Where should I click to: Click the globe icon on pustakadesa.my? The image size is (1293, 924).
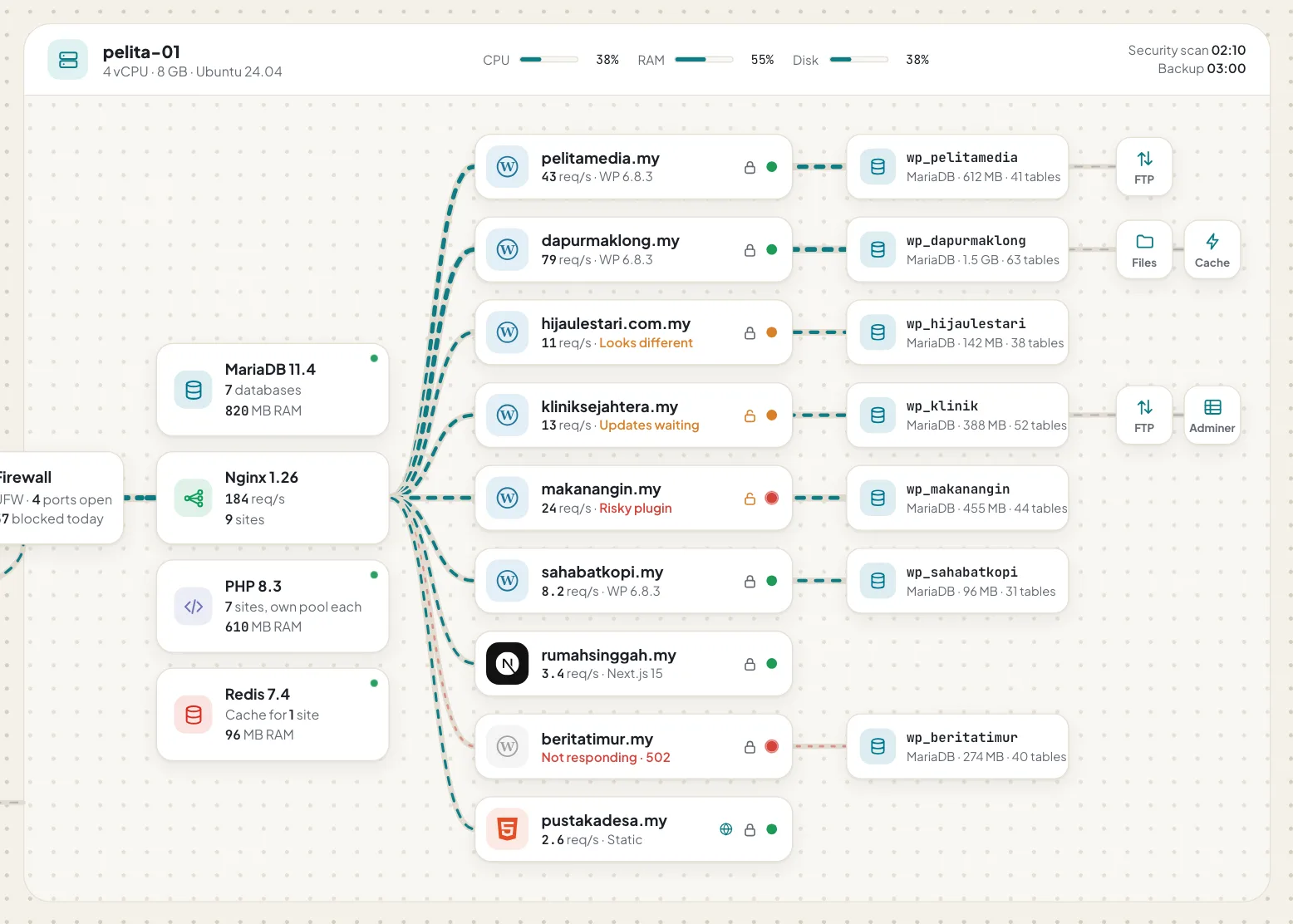pos(726,829)
